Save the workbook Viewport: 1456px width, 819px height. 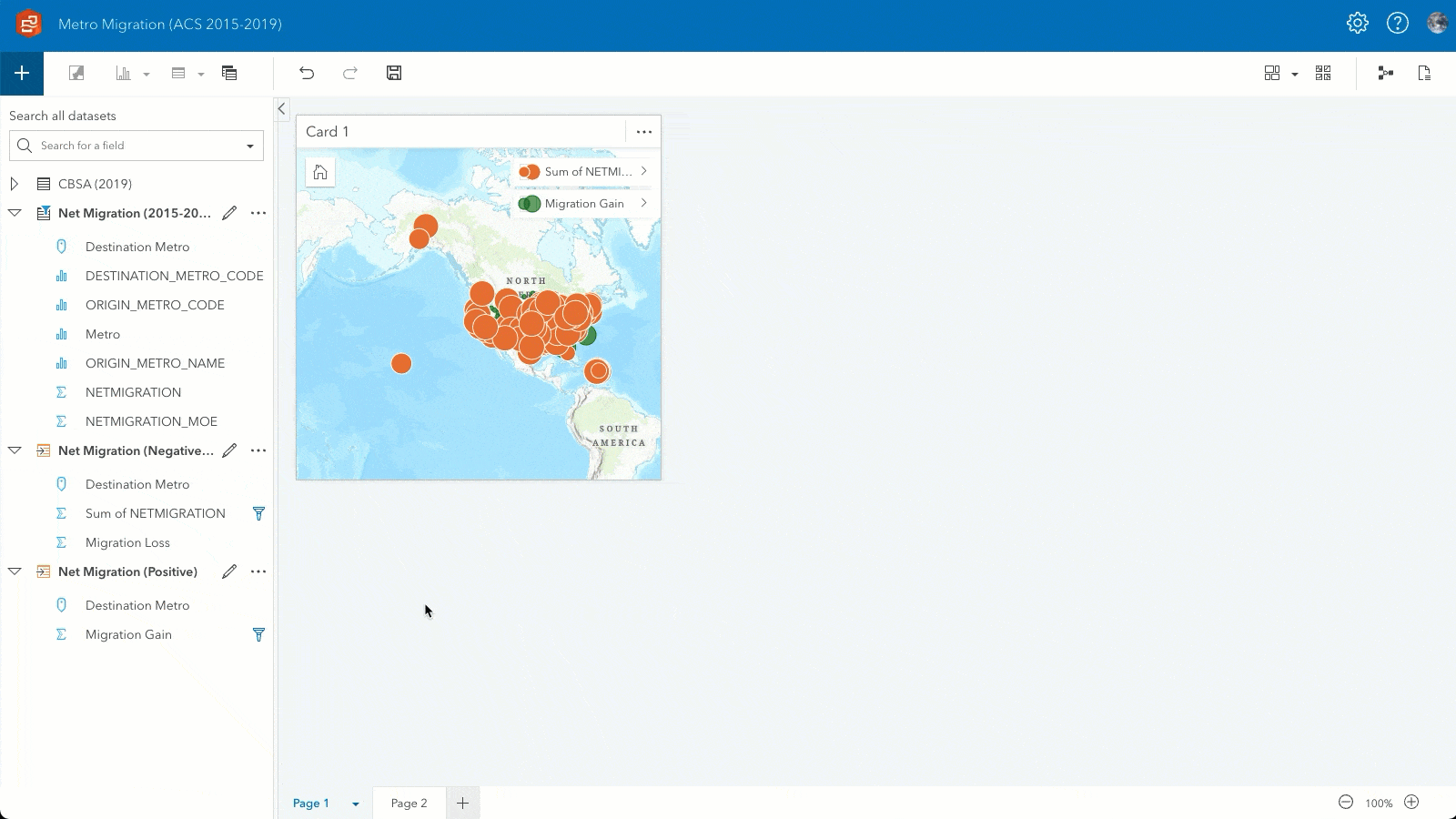click(x=394, y=73)
